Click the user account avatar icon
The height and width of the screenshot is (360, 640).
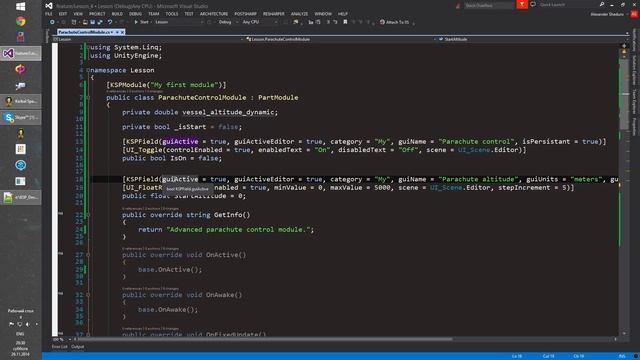point(634,14)
